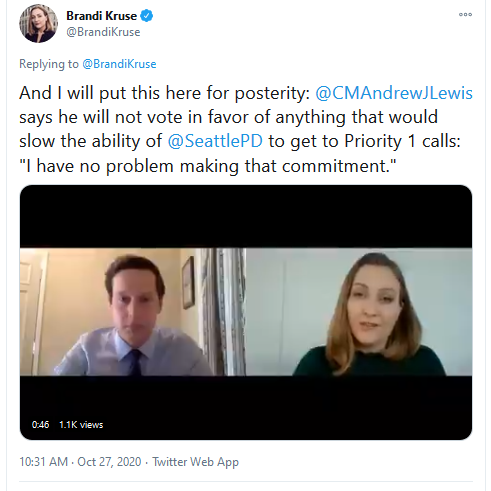Open the 10:31 AM timestamp link

[43, 462]
